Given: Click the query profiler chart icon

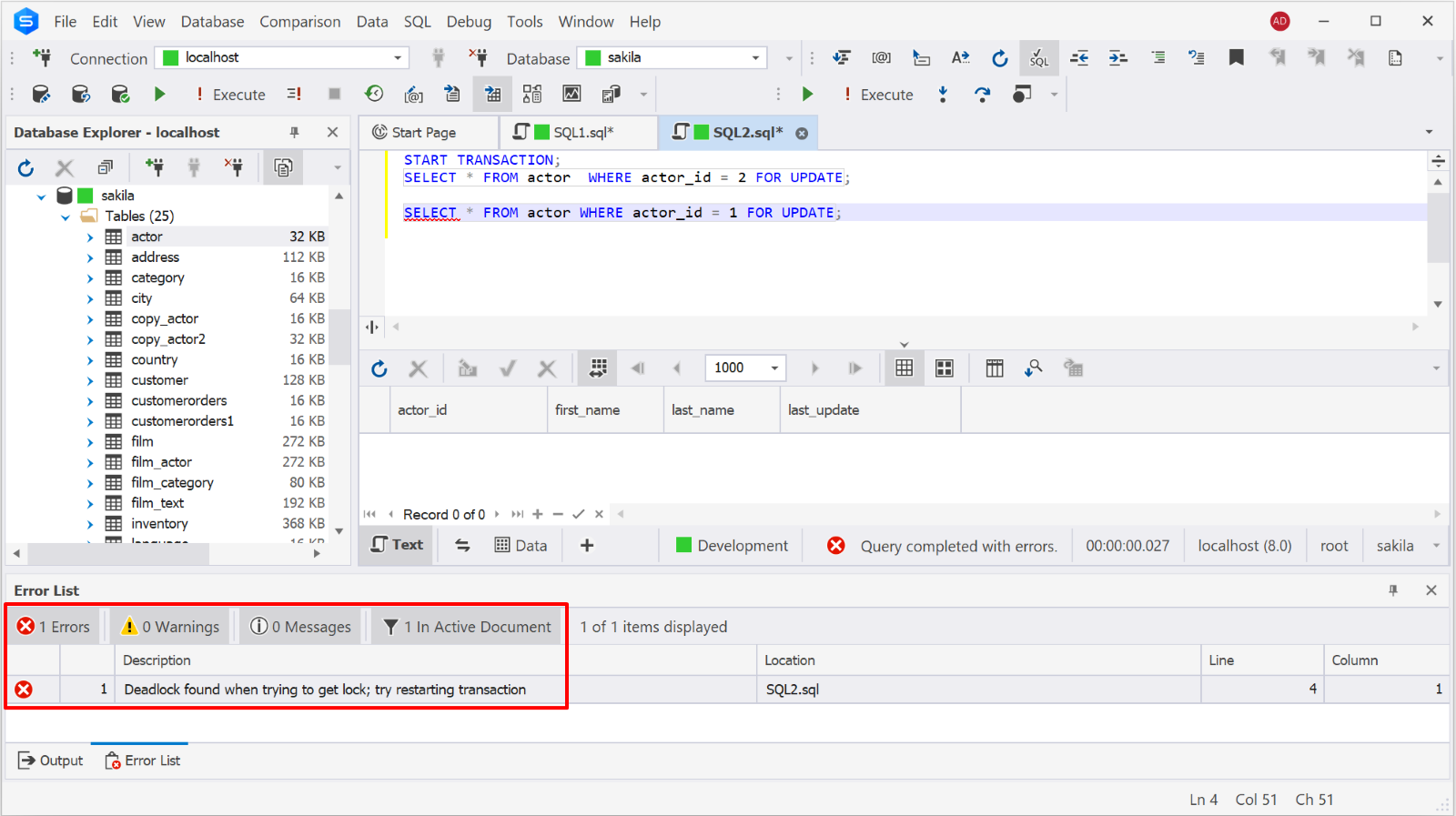Looking at the screenshot, I should 571,94.
